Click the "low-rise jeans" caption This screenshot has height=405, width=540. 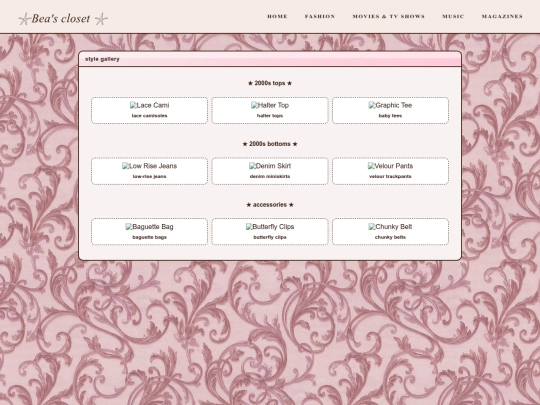coord(149,176)
